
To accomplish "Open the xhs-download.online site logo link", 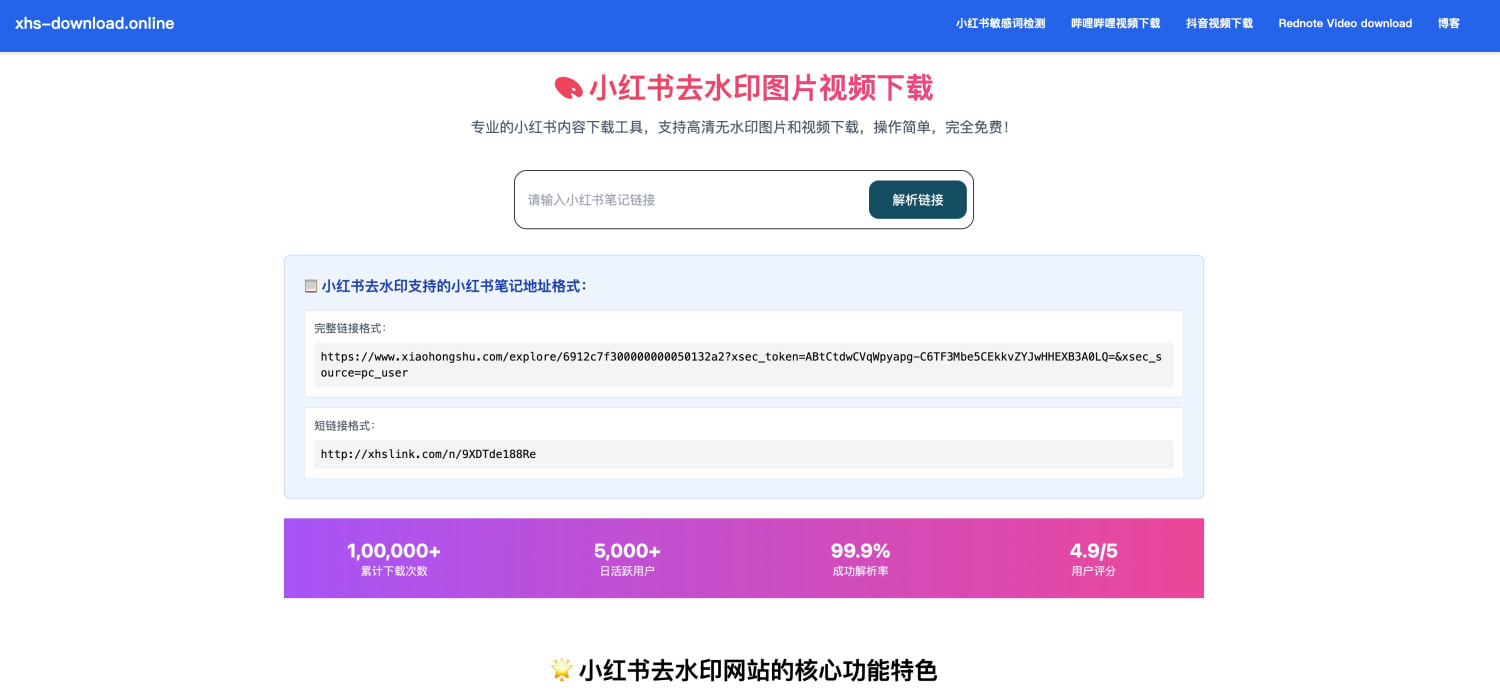I will coord(95,23).
